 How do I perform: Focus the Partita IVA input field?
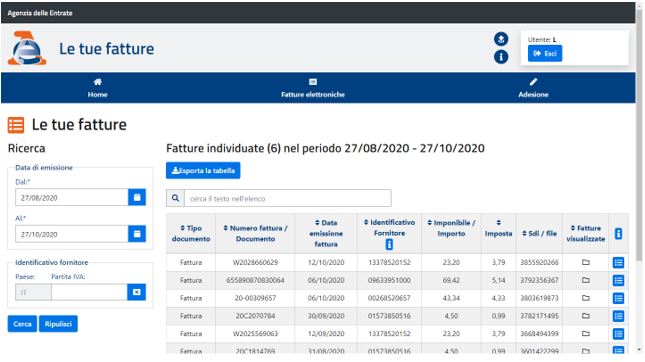89,292
